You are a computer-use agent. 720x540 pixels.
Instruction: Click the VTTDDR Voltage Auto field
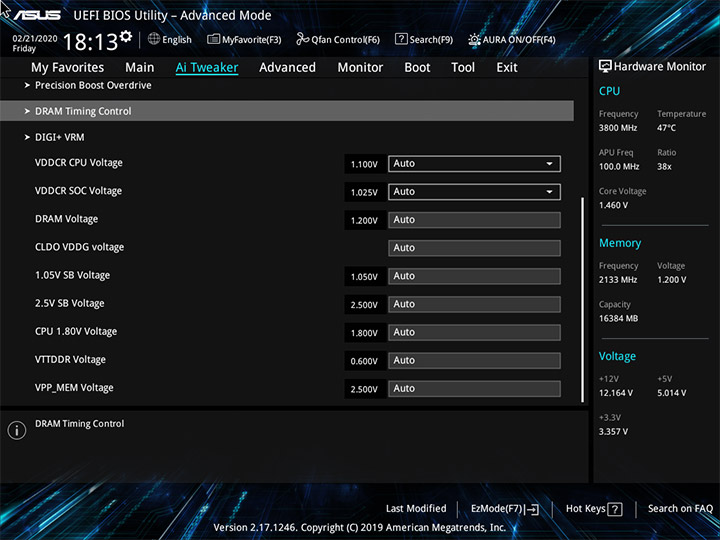click(474, 360)
